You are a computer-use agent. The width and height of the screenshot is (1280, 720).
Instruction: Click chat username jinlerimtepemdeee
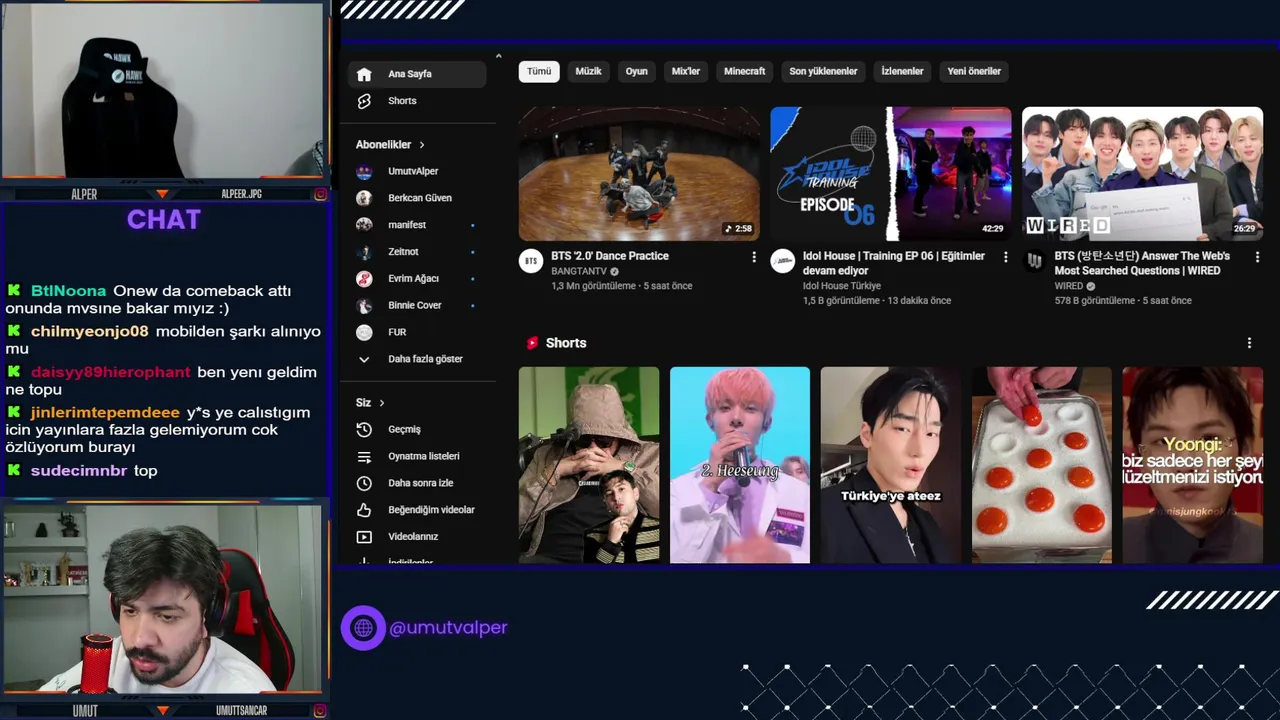pyautogui.click(x=106, y=412)
